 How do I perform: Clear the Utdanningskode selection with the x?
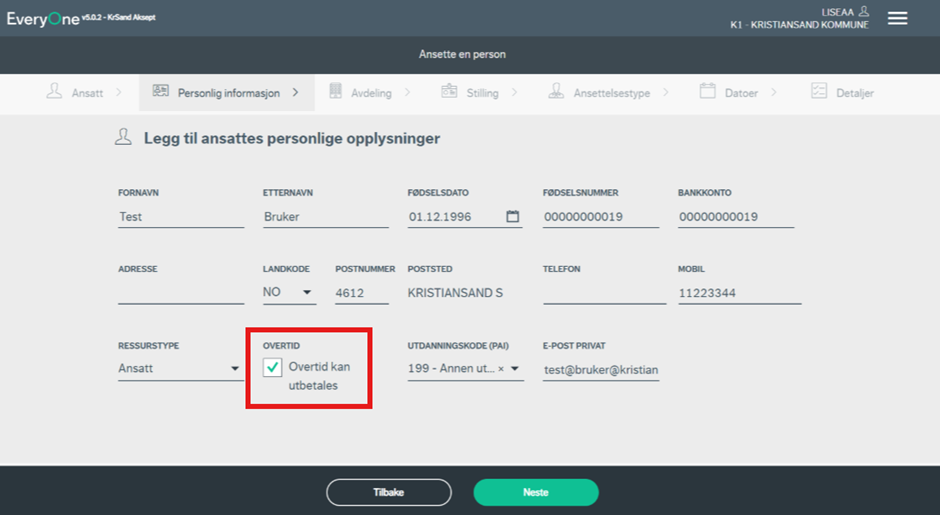pyautogui.click(x=501, y=369)
